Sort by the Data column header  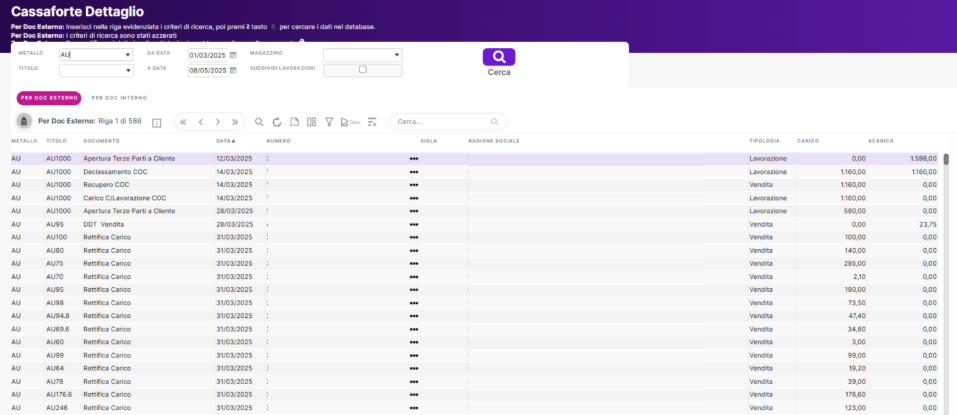click(x=225, y=141)
